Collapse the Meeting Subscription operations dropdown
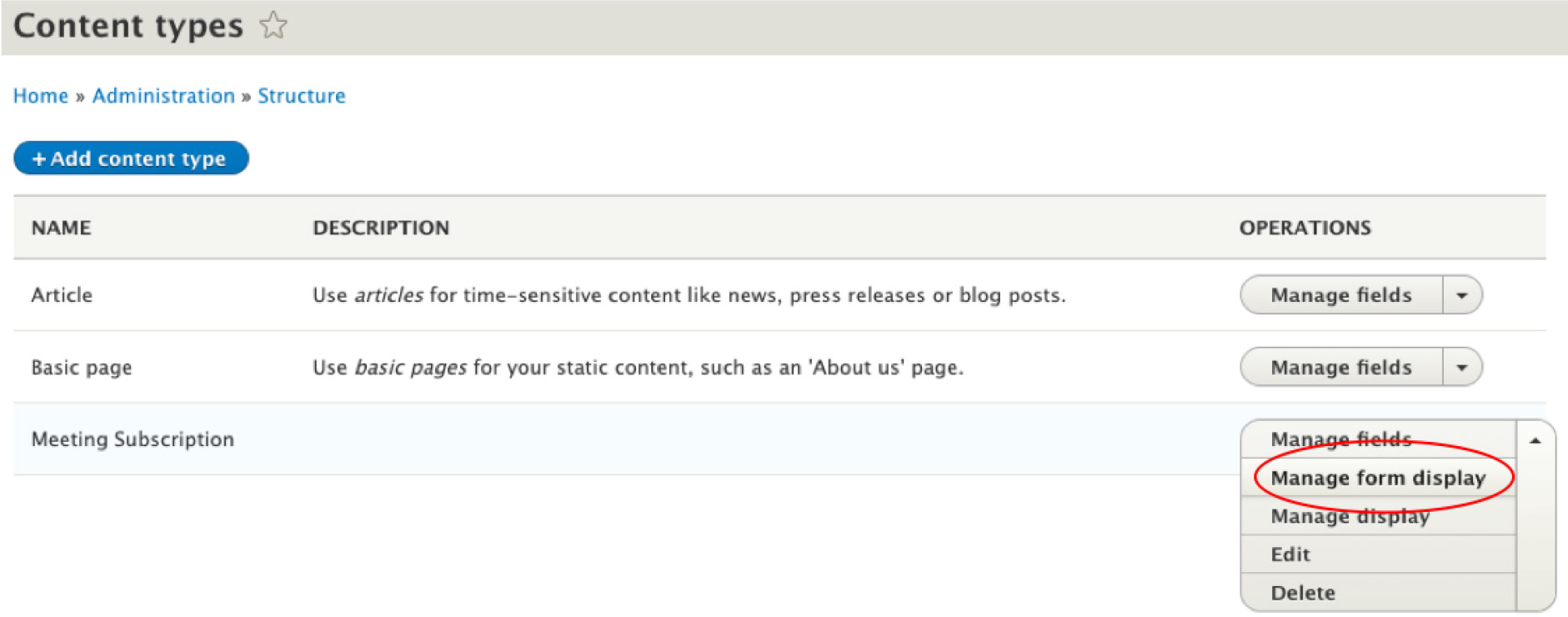 pyautogui.click(x=1535, y=440)
